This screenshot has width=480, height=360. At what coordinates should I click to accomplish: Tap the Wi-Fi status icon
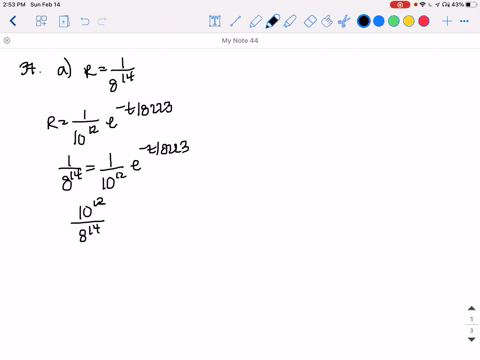tap(423, 5)
